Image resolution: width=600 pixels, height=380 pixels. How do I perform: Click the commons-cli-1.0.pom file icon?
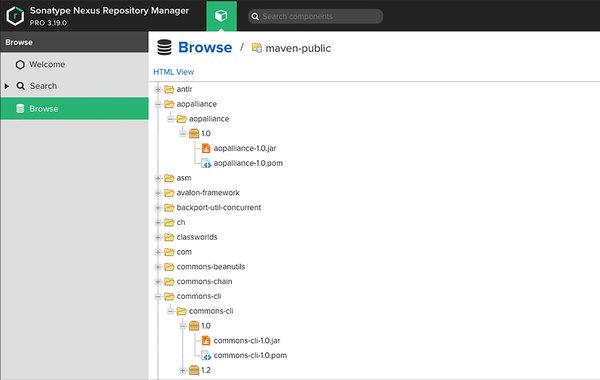point(206,356)
